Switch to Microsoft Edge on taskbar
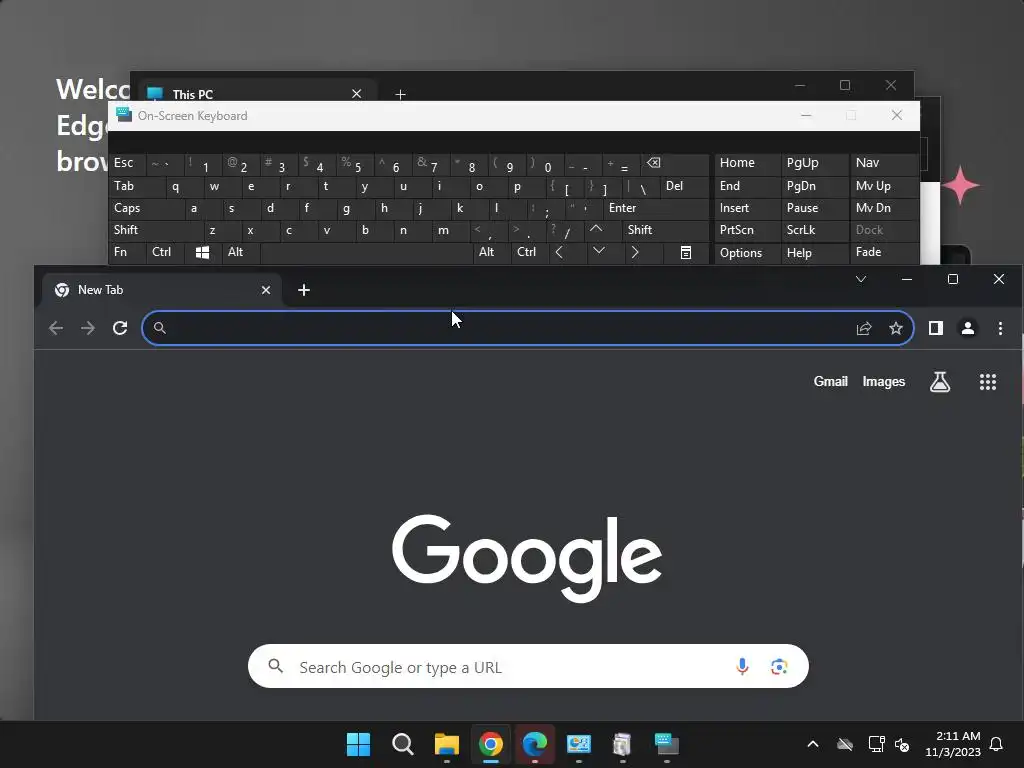Screen dimensions: 1024x768 coord(535,744)
